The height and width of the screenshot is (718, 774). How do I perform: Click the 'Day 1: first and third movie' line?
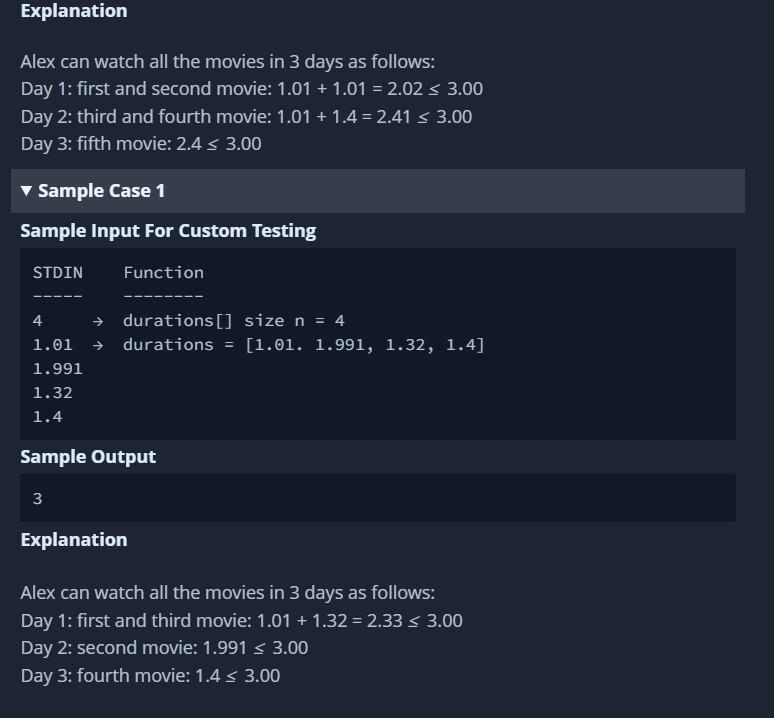pos(241,621)
